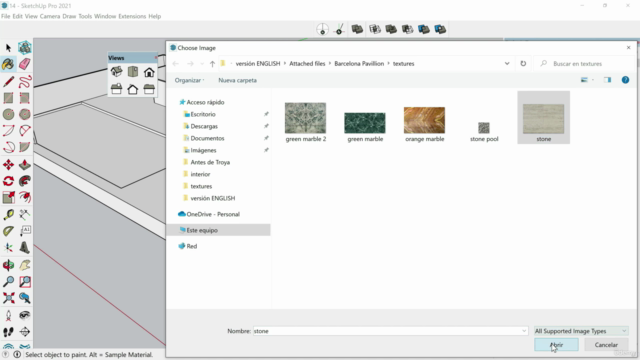Image resolution: width=640 pixels, height=360 pixels.
Task: Select the Tape Measure tool
Action: 8,214
